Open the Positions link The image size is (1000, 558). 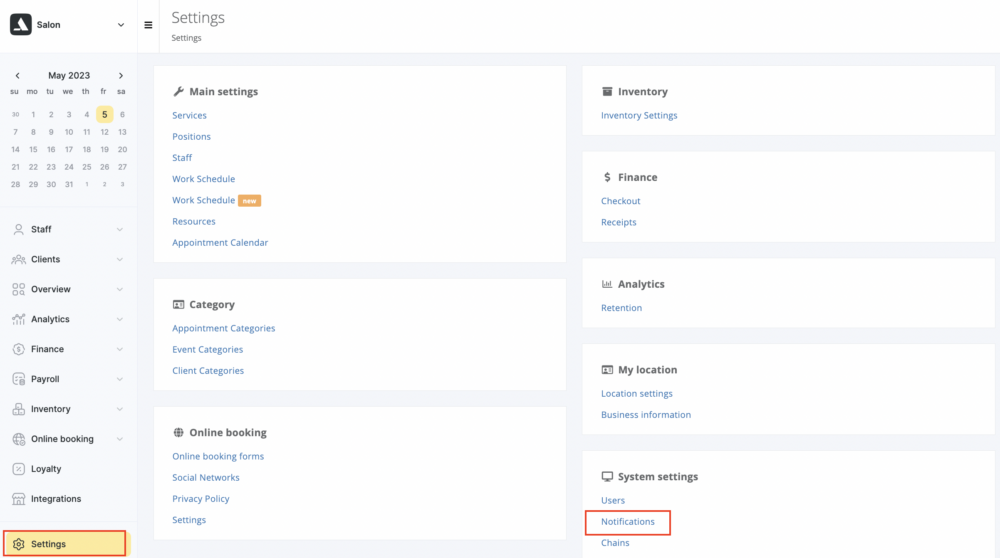point(191,136)
